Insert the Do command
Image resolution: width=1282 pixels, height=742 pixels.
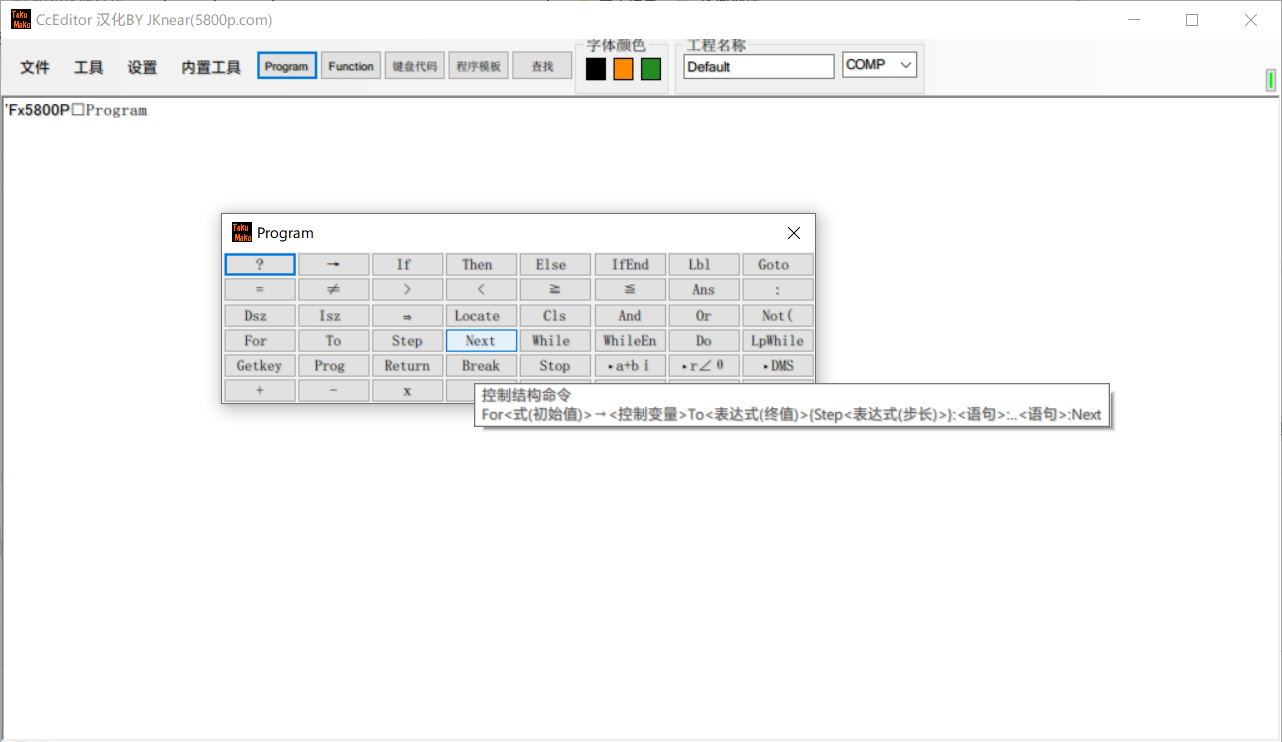point(704,341)
